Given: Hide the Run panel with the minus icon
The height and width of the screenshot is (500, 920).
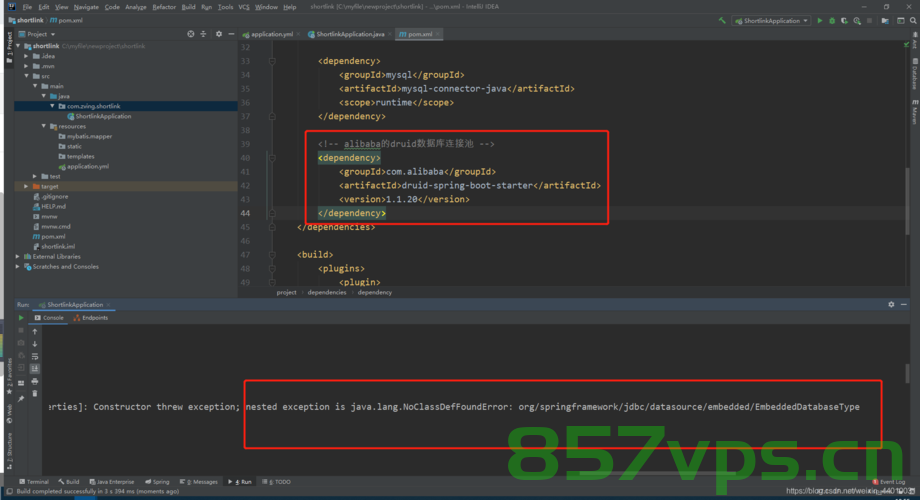Looking at the screenshot, I should [x=904, y=305].
